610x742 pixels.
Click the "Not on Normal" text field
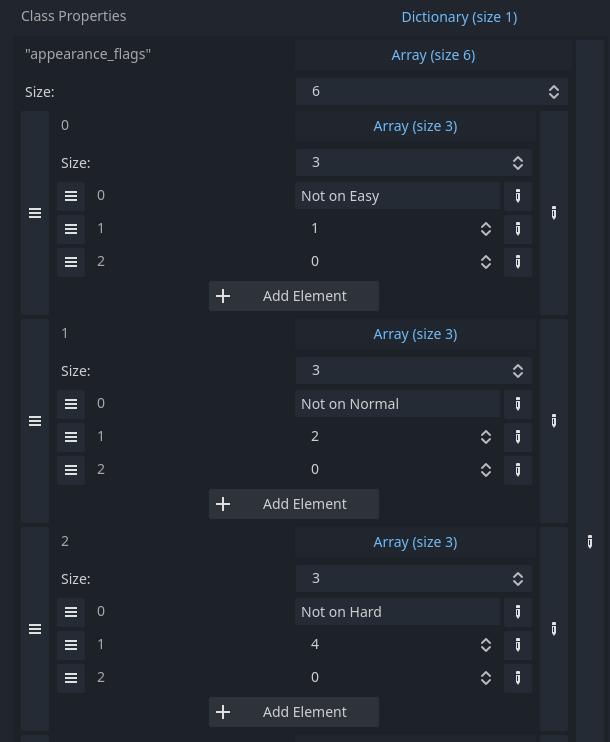[398, 404]
